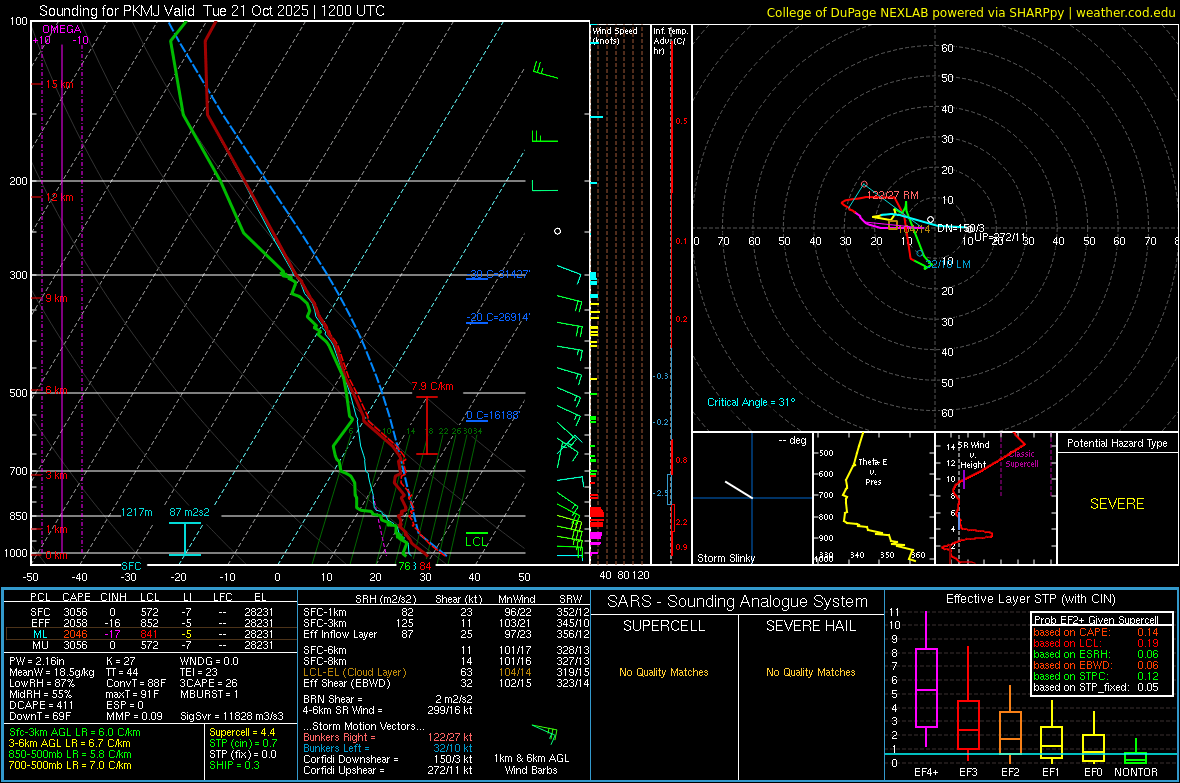Click the 'Corfidi Downshear = 150/3 kt' line
The image size is (1180, 783).
tap(388, 759)
